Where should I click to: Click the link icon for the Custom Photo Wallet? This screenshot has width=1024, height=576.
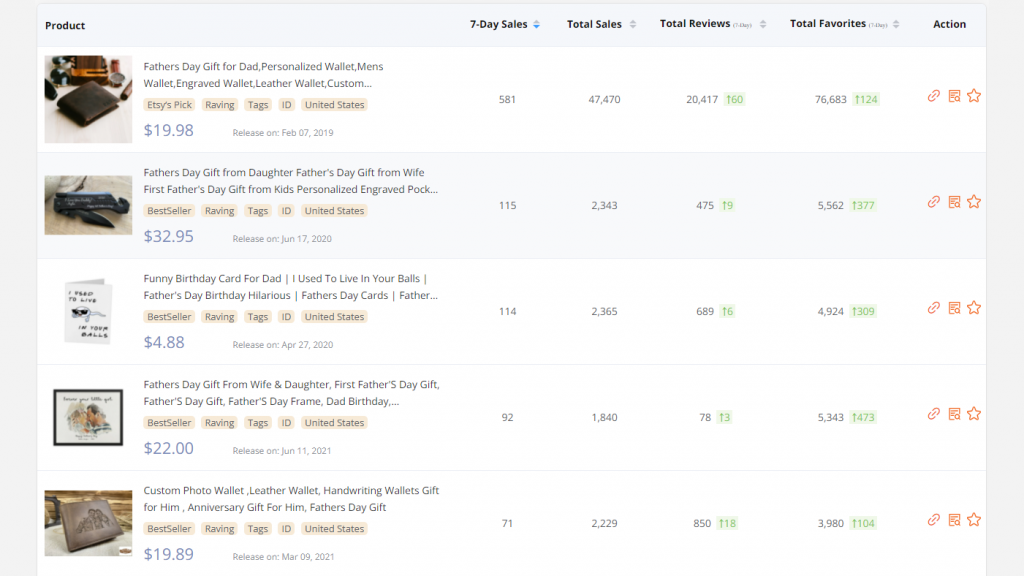tap(933, 520)
